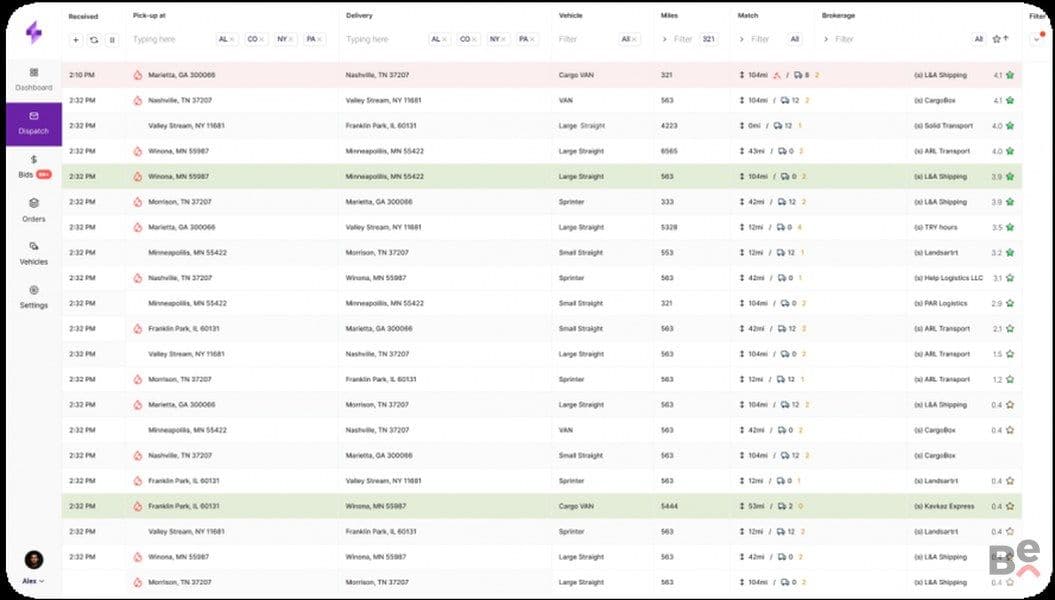Click the Kavkaz Express brokerage name
The image size is (1055, 600).
pos(944,507)
